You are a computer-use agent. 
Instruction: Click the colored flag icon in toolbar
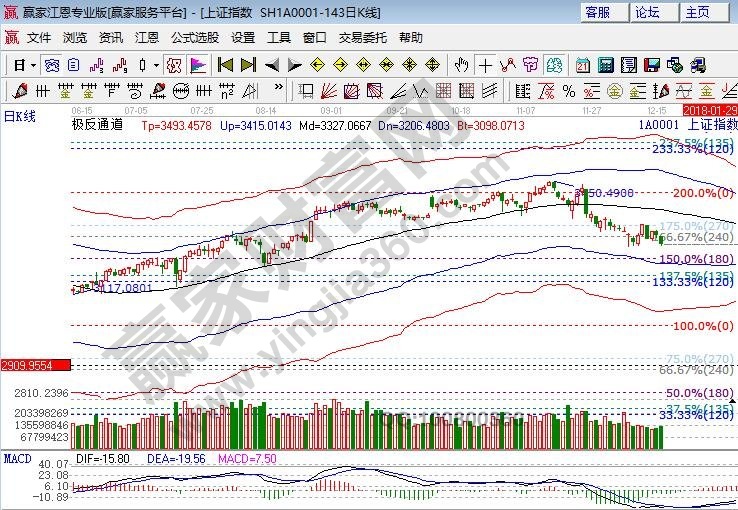tap(197, 65)
